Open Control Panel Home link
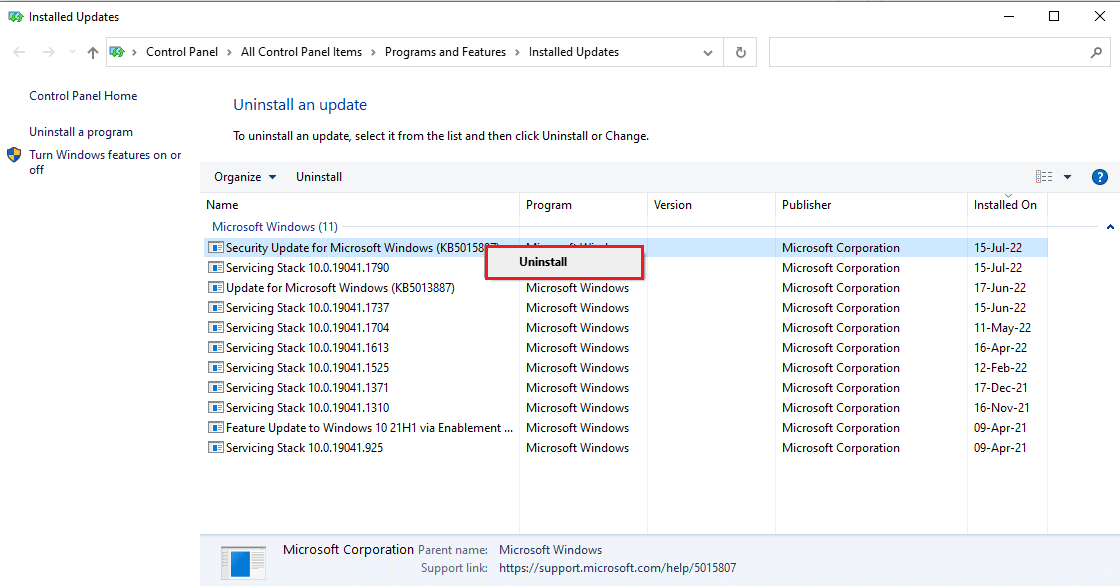Screen dimensions: 1120x586 83,96
